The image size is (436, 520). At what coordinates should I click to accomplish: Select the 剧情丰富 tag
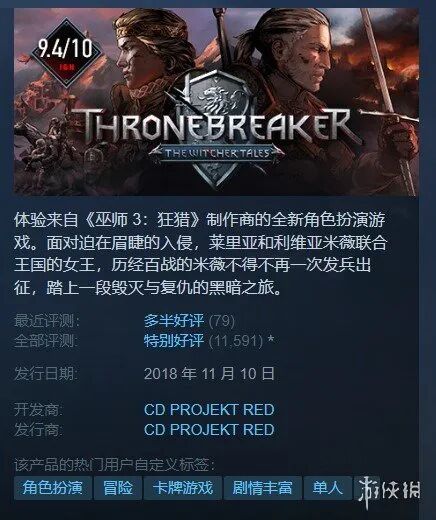pyautogui.click(x=262, y=488)
